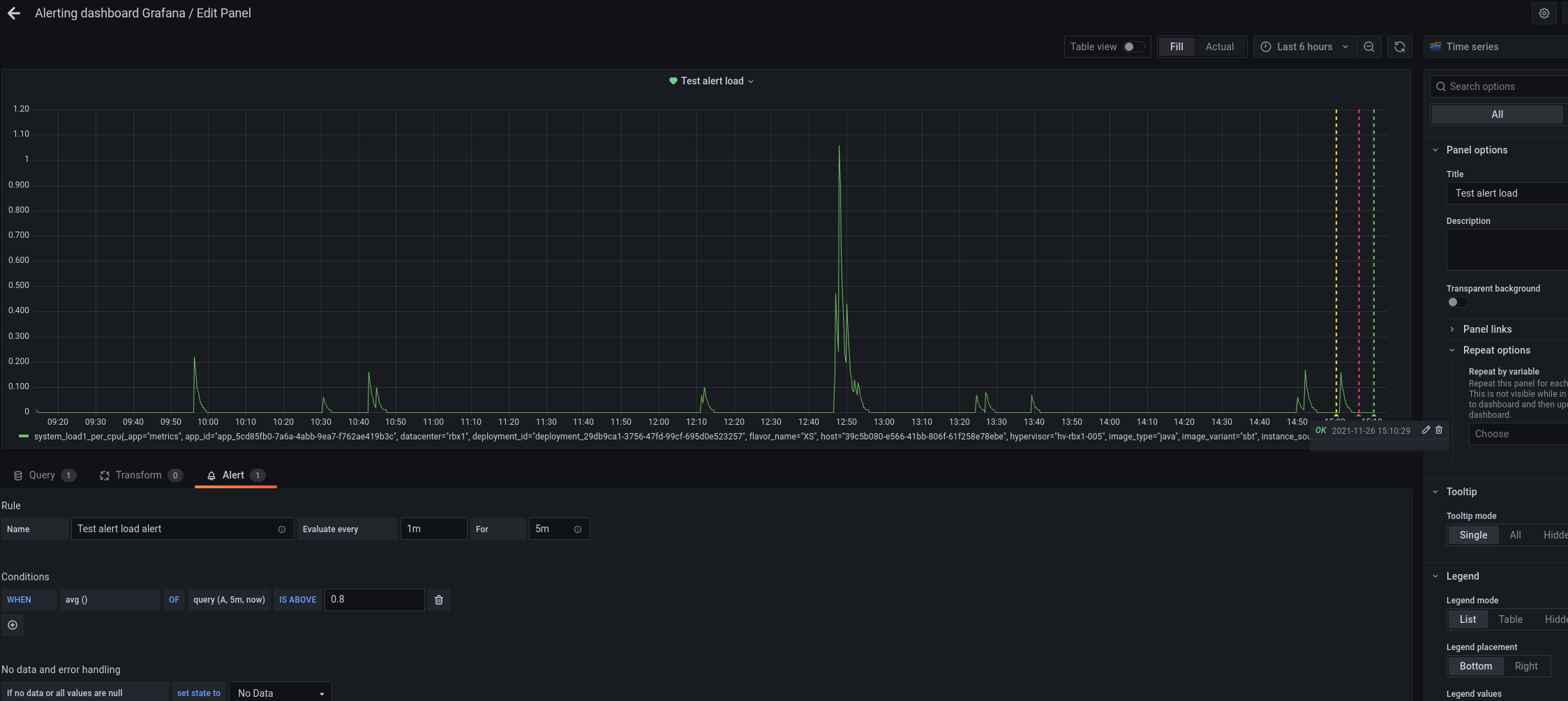Select Actual display mode
Screen dimensions: 1568x701
tap(1220, 47)
